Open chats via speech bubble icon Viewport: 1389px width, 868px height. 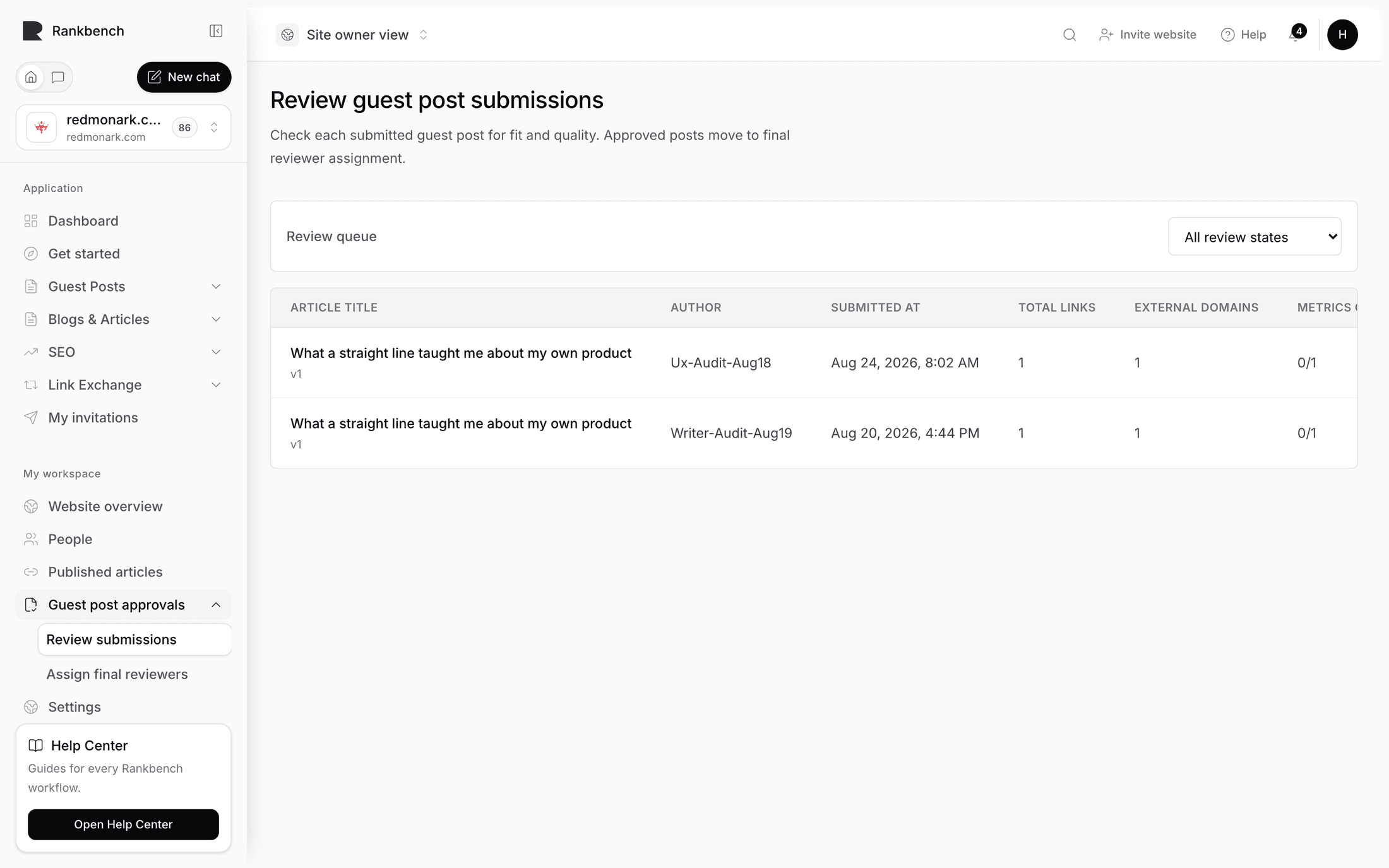[58, 77]
